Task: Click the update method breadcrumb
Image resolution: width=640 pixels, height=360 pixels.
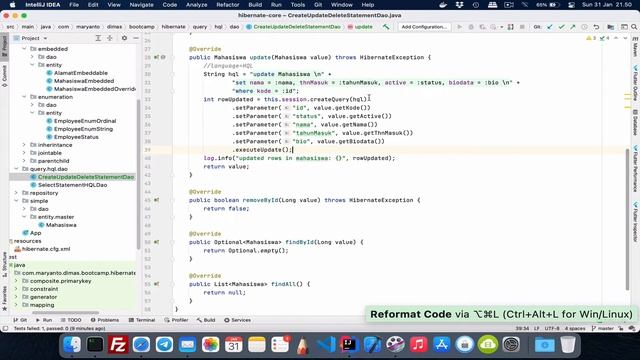Action: [360, 27]
